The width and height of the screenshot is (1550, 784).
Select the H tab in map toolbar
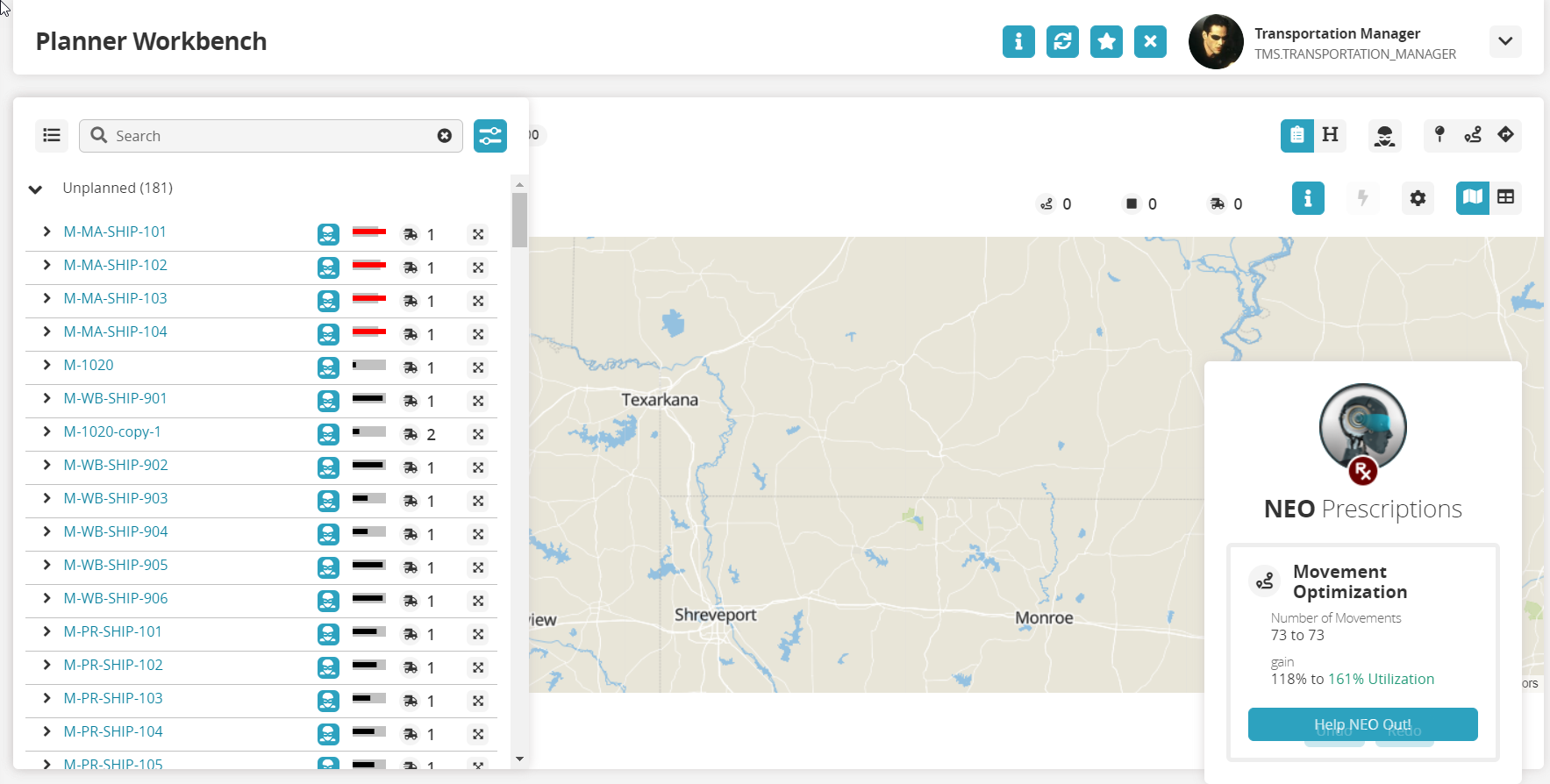[1330, 135]
